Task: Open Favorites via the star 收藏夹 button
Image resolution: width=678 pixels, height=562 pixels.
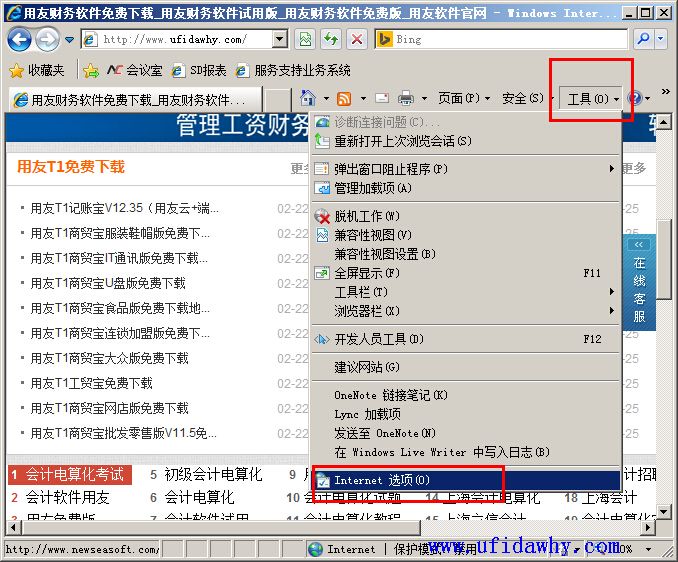Action: (x=37, y=70)
